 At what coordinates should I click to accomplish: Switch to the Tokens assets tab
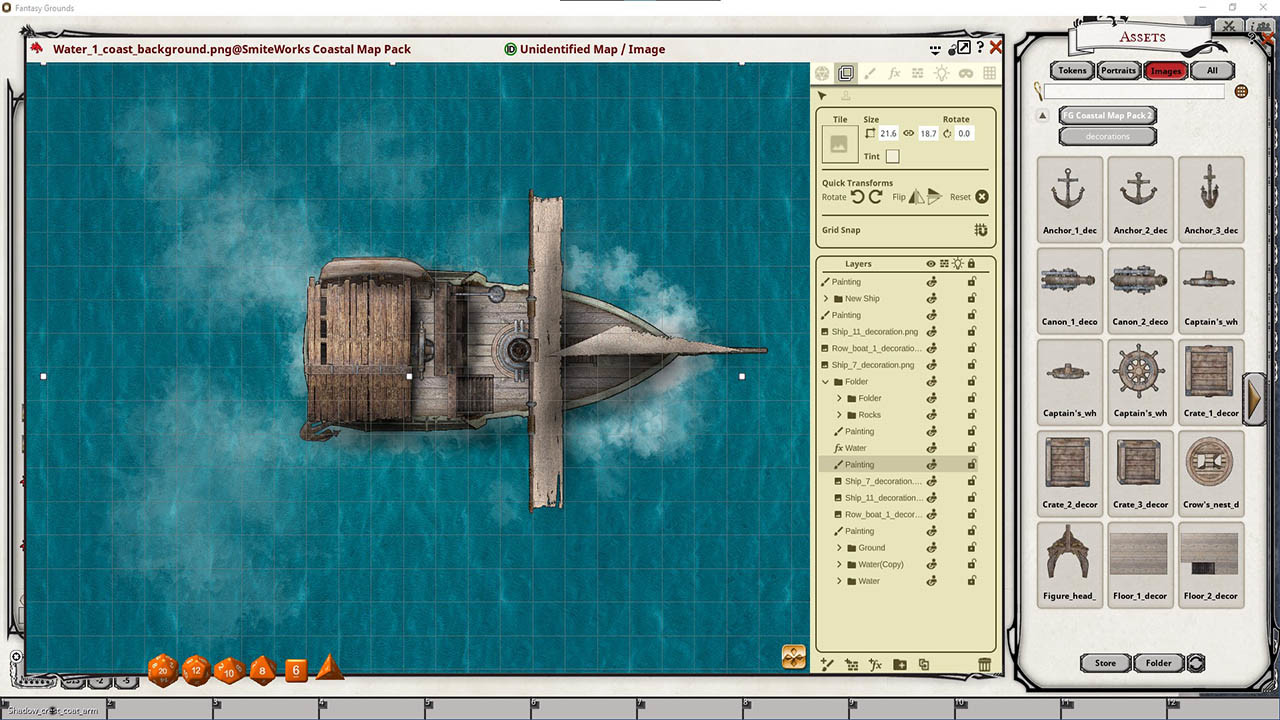pyautogui.click(x=1072, y=70)
